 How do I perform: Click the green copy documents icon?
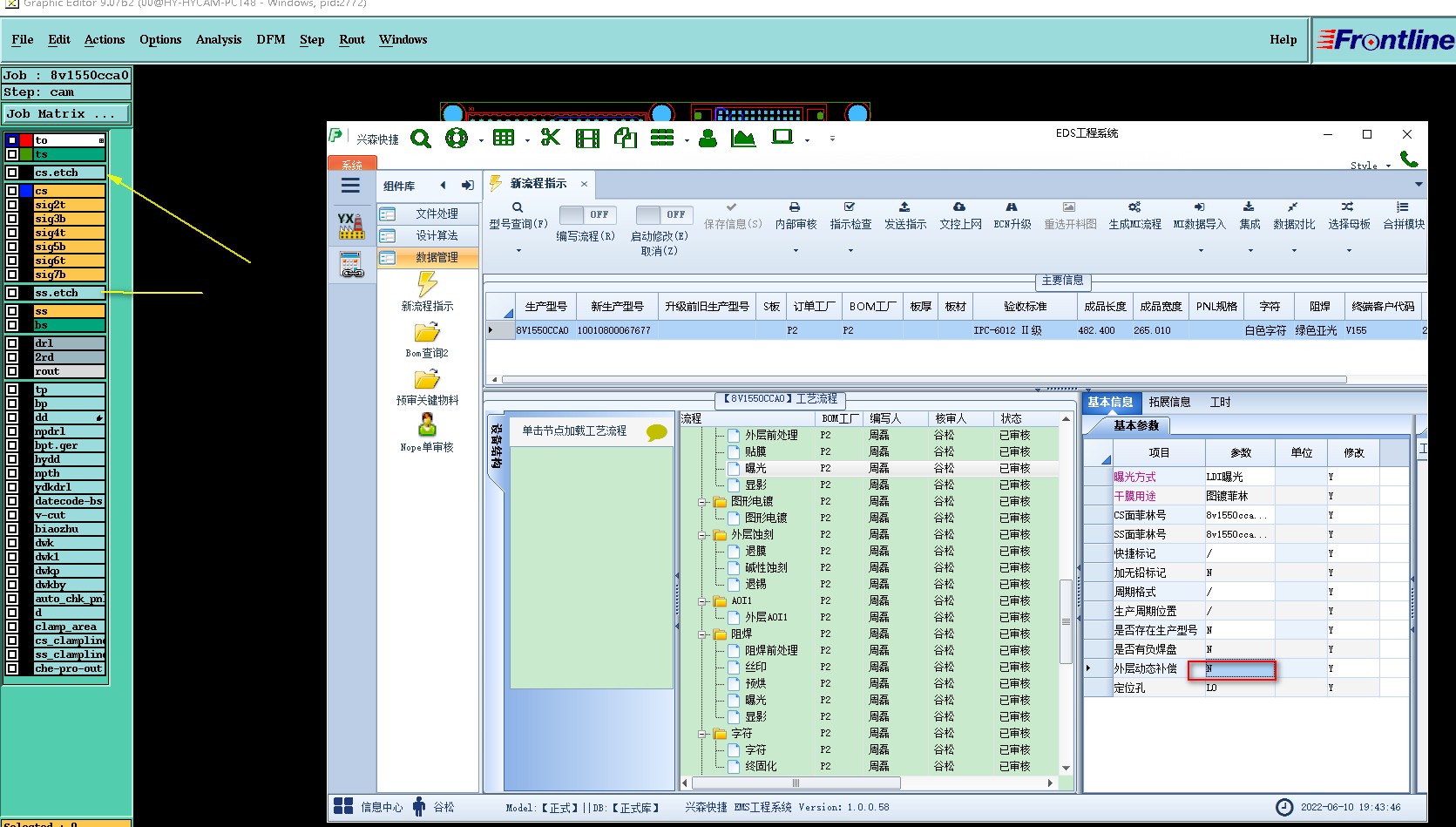[625, 138]
